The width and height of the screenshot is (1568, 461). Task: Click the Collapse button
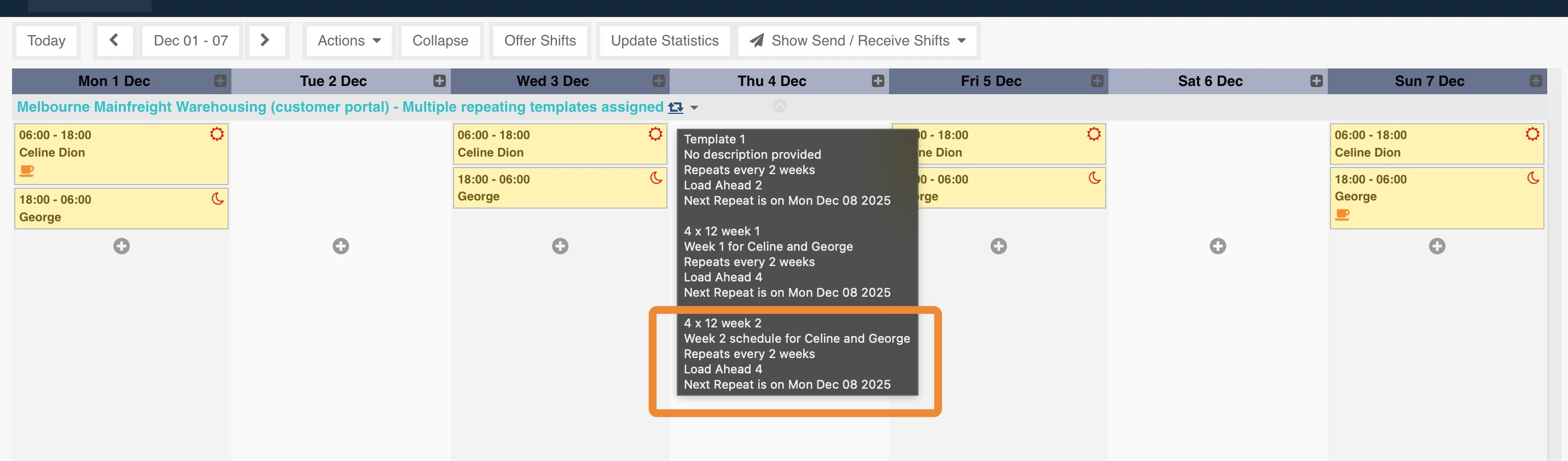440,41
